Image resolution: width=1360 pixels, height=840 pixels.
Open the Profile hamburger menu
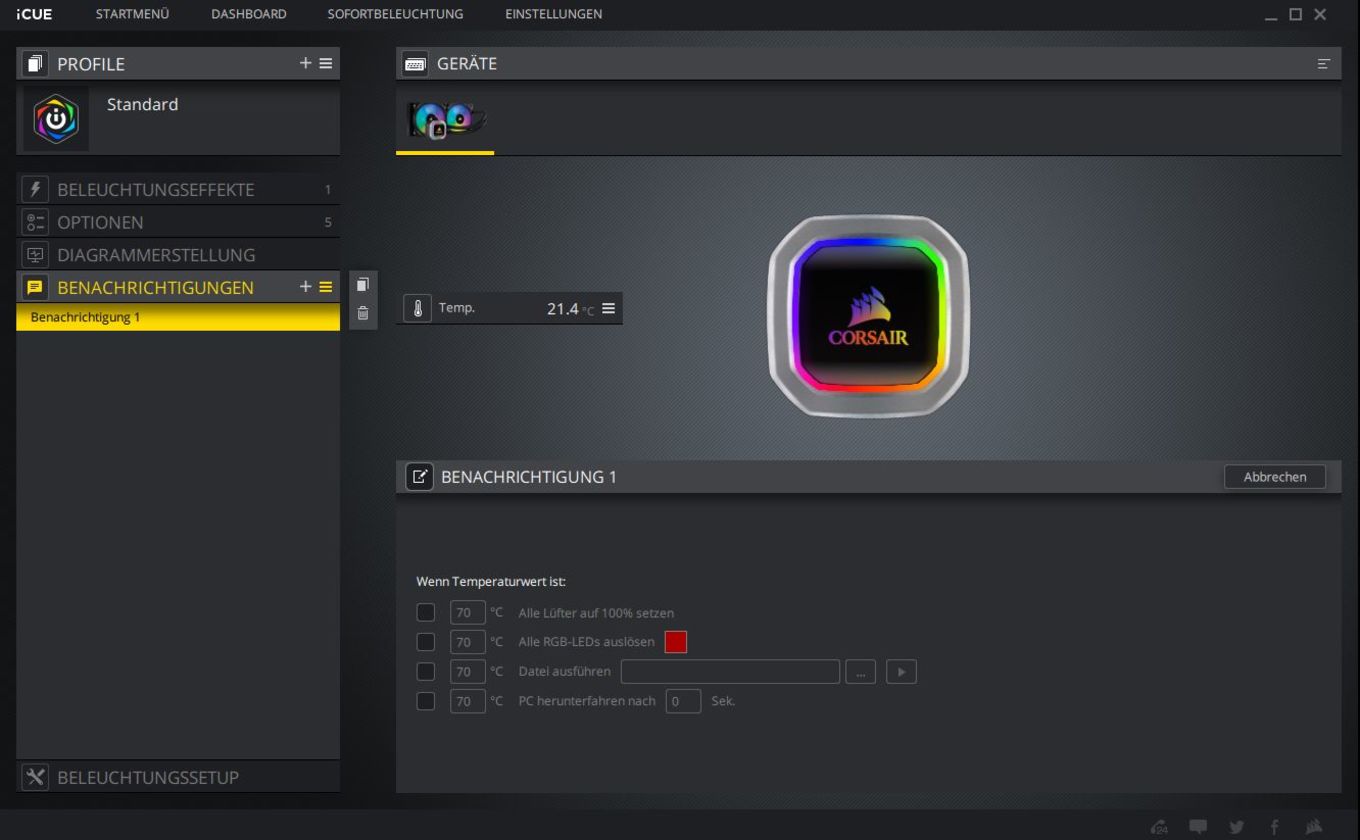326,63
